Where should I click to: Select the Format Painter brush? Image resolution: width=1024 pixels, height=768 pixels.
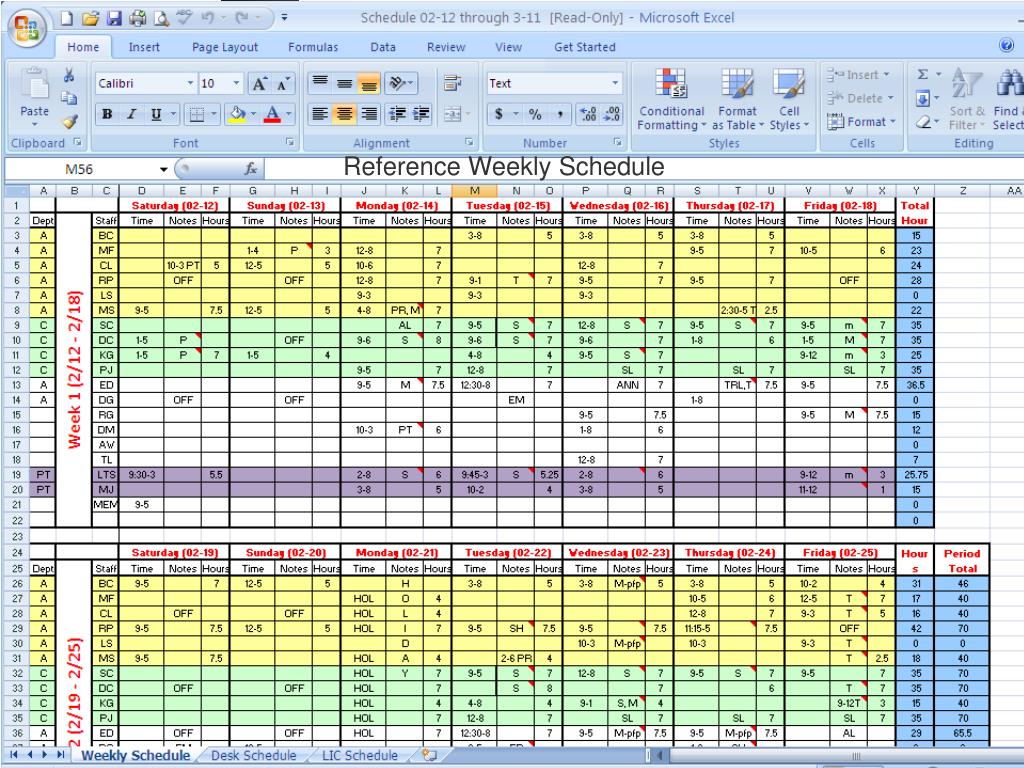click(x=69, y=121)
